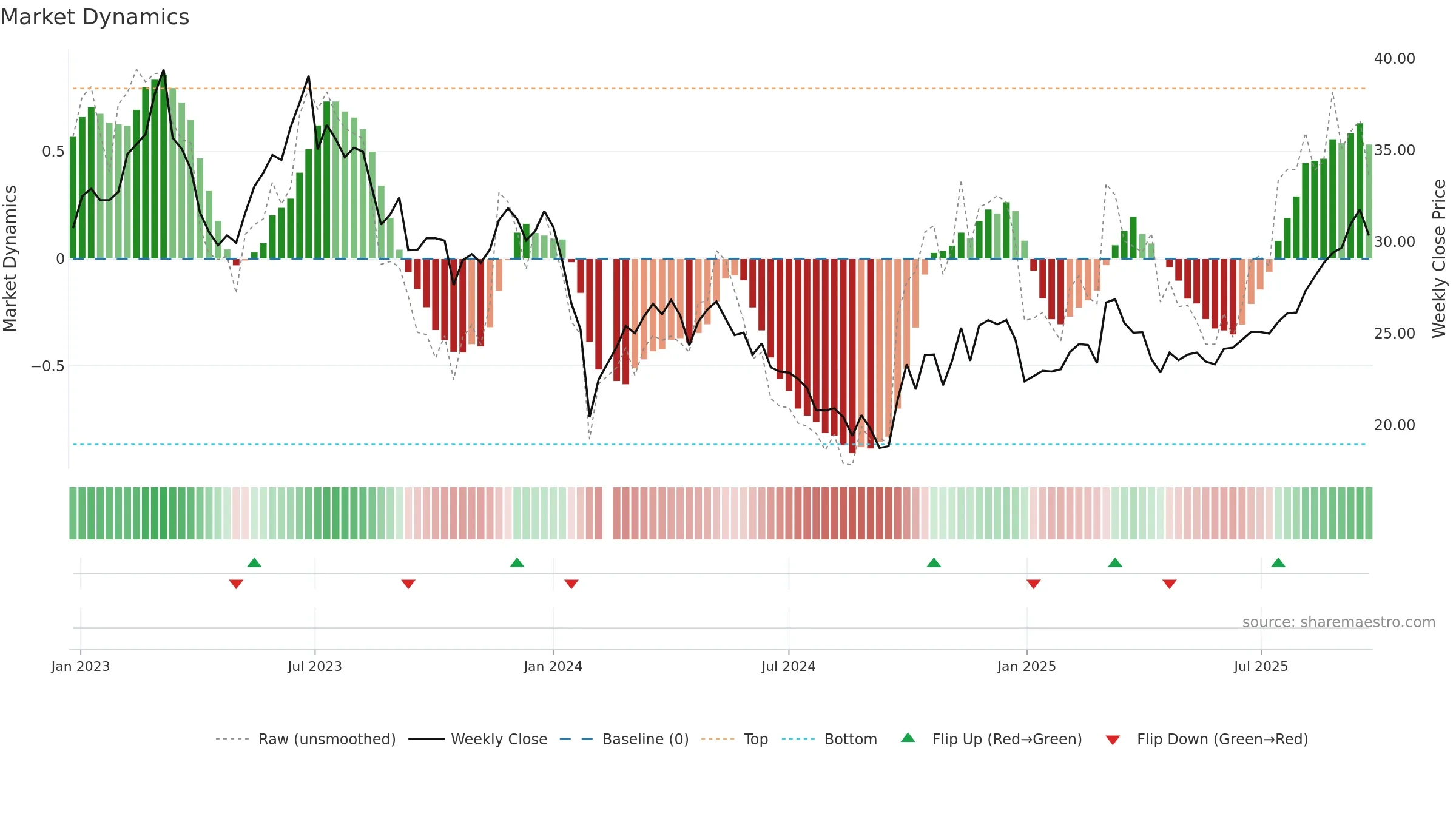This screenshot has height=819, width=1456.
Task: Click the 25.00 price axis label
Action: 1395,334
